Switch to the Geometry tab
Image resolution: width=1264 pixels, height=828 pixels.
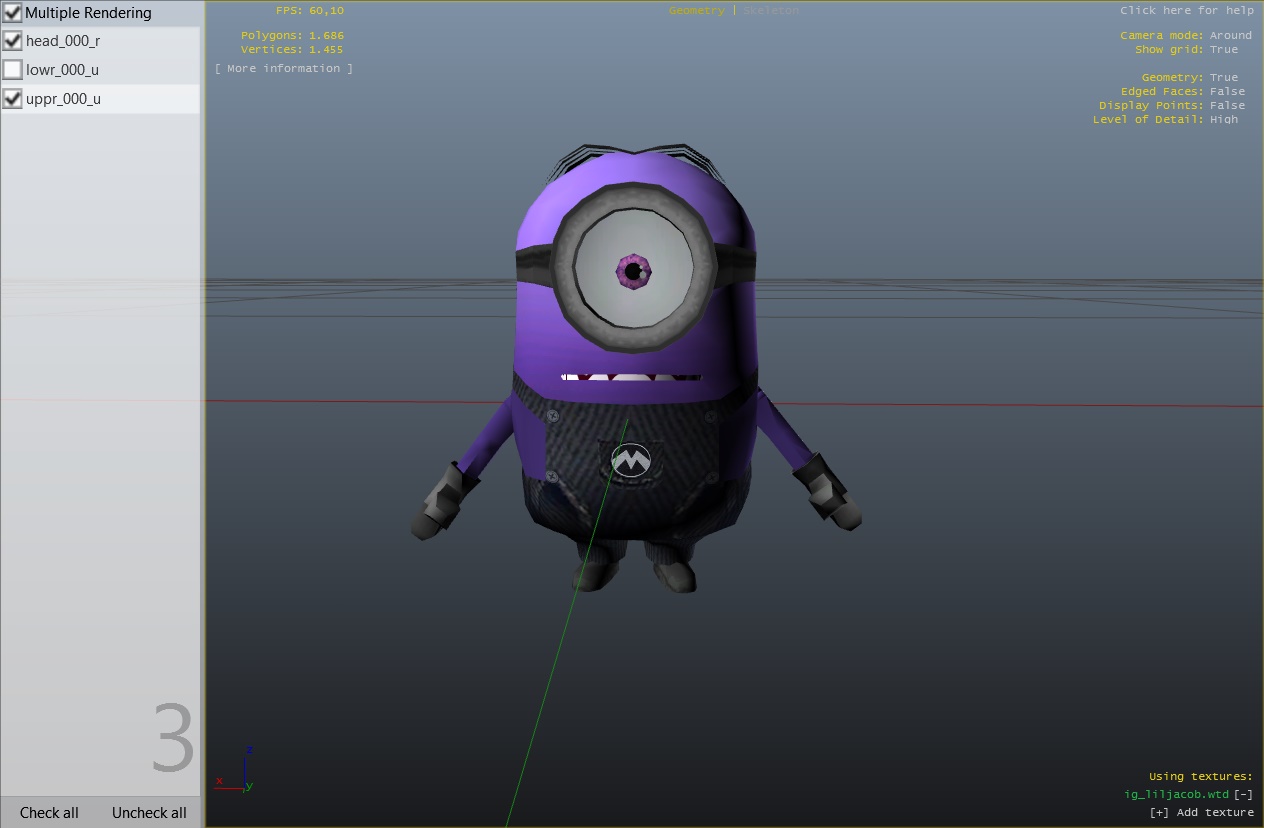click(697, 10)
